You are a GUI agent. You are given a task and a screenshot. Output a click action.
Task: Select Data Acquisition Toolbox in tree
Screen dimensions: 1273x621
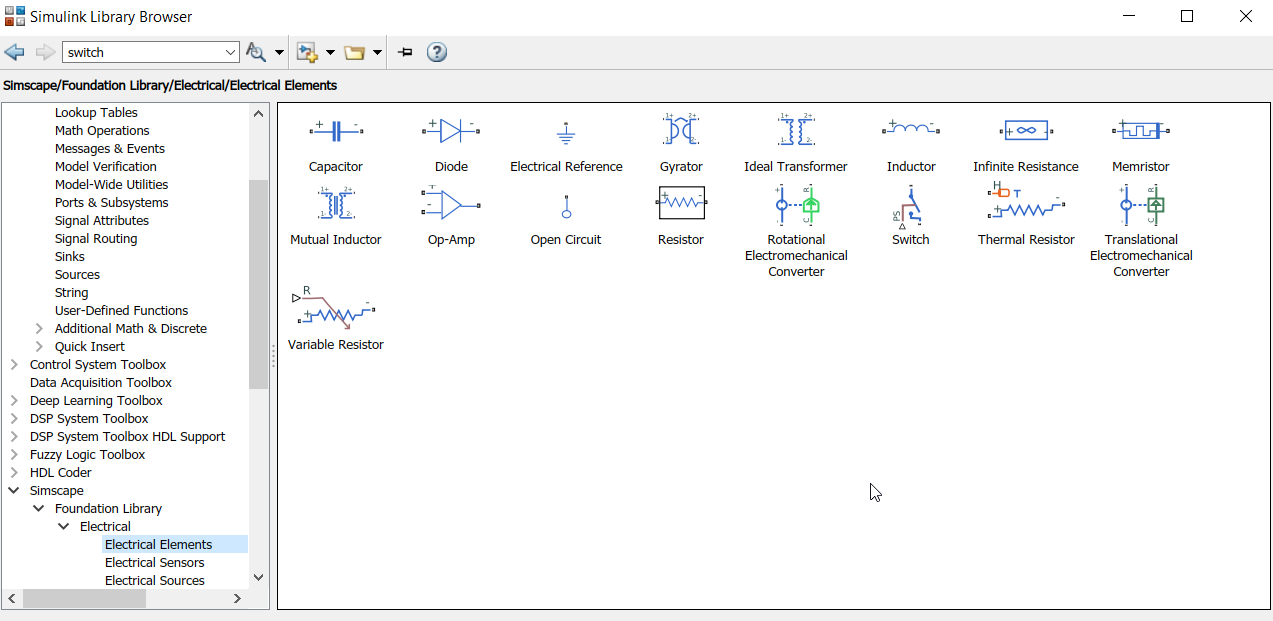(101, 382)
